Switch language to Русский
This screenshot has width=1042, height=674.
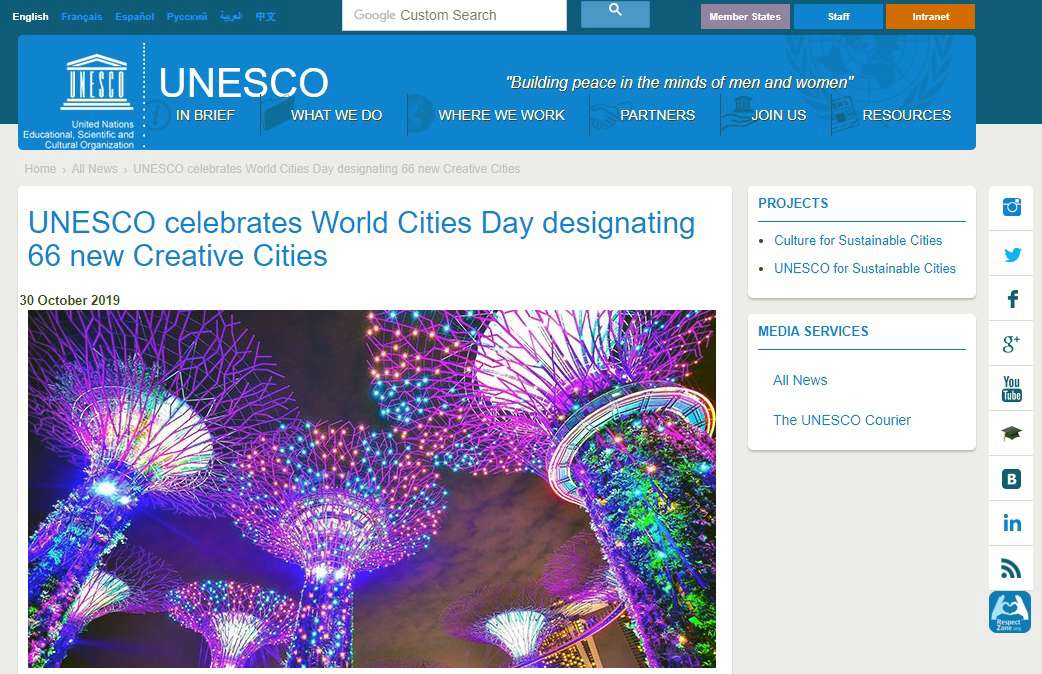[187, 17]
